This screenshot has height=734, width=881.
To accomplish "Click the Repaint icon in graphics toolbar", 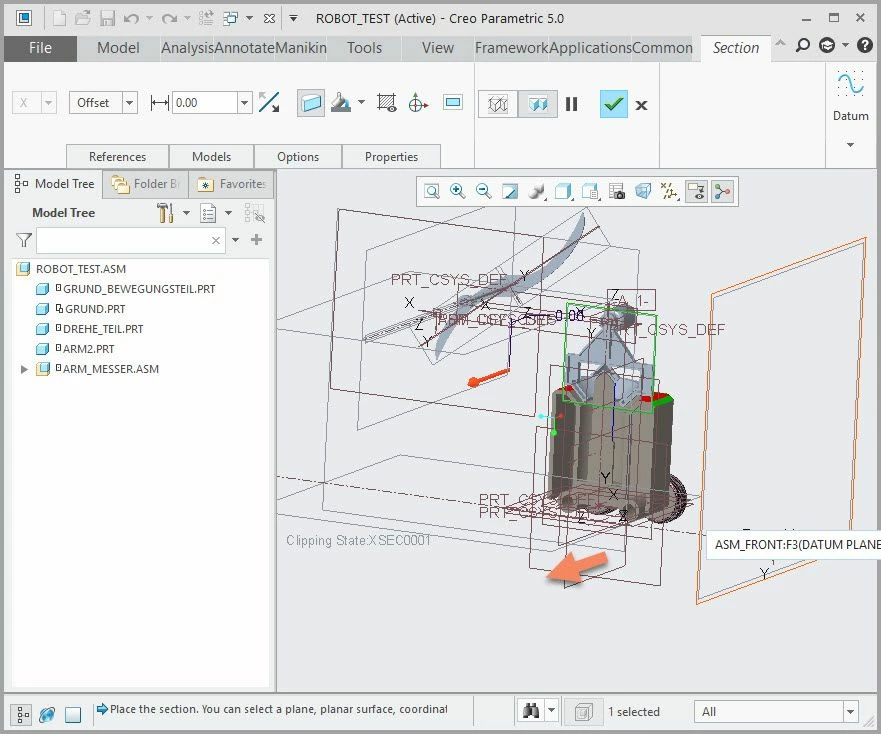I will pyautogui.click(x=510, y=192).
